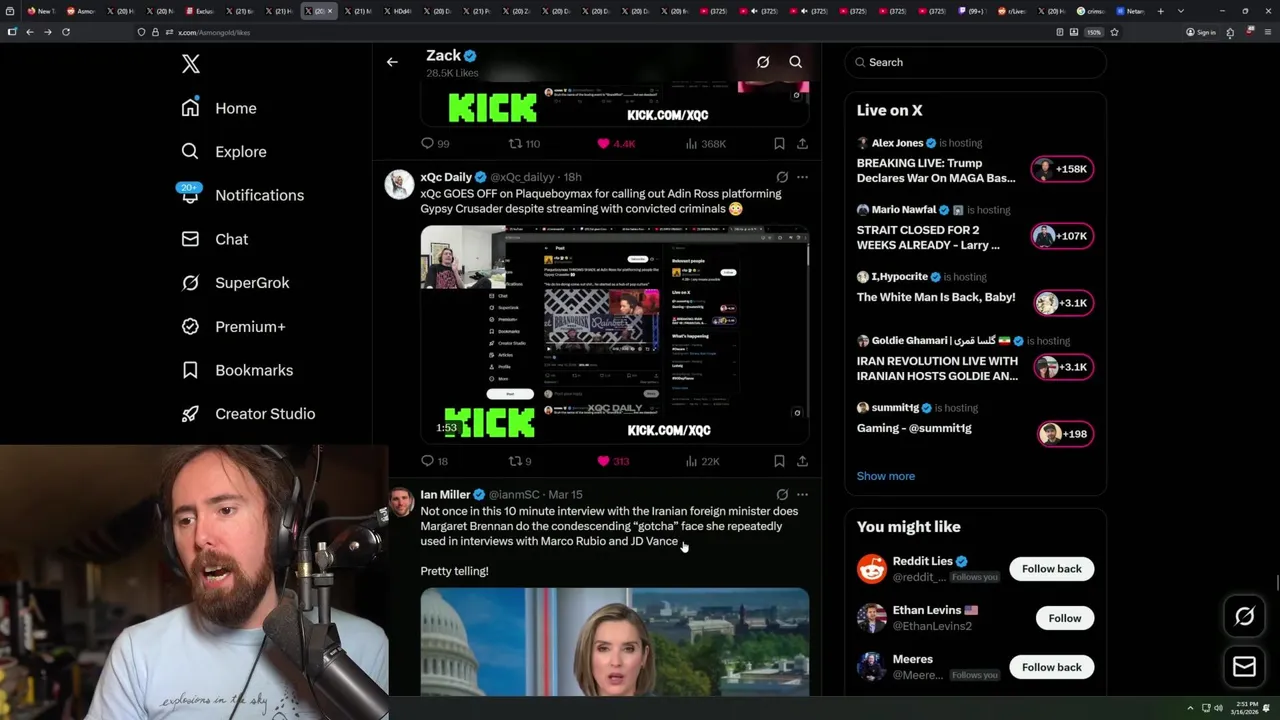
Task: Open floating Grok button
Action: [1245, 617]
